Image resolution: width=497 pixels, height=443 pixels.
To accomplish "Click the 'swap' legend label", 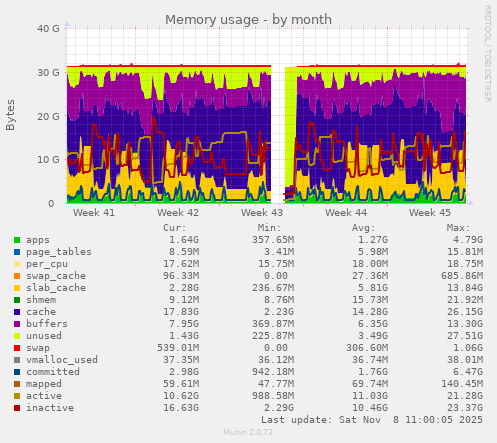I will pyautogui.click(x=38, y=348).
